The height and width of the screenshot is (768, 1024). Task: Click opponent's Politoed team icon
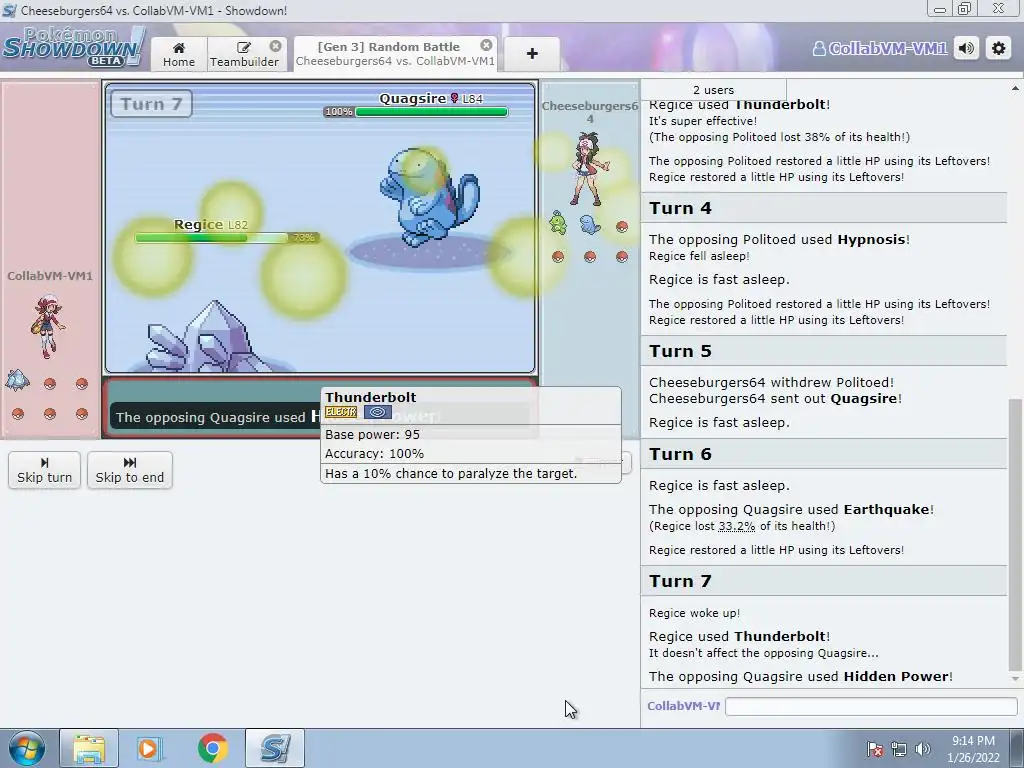coord(558,223)
